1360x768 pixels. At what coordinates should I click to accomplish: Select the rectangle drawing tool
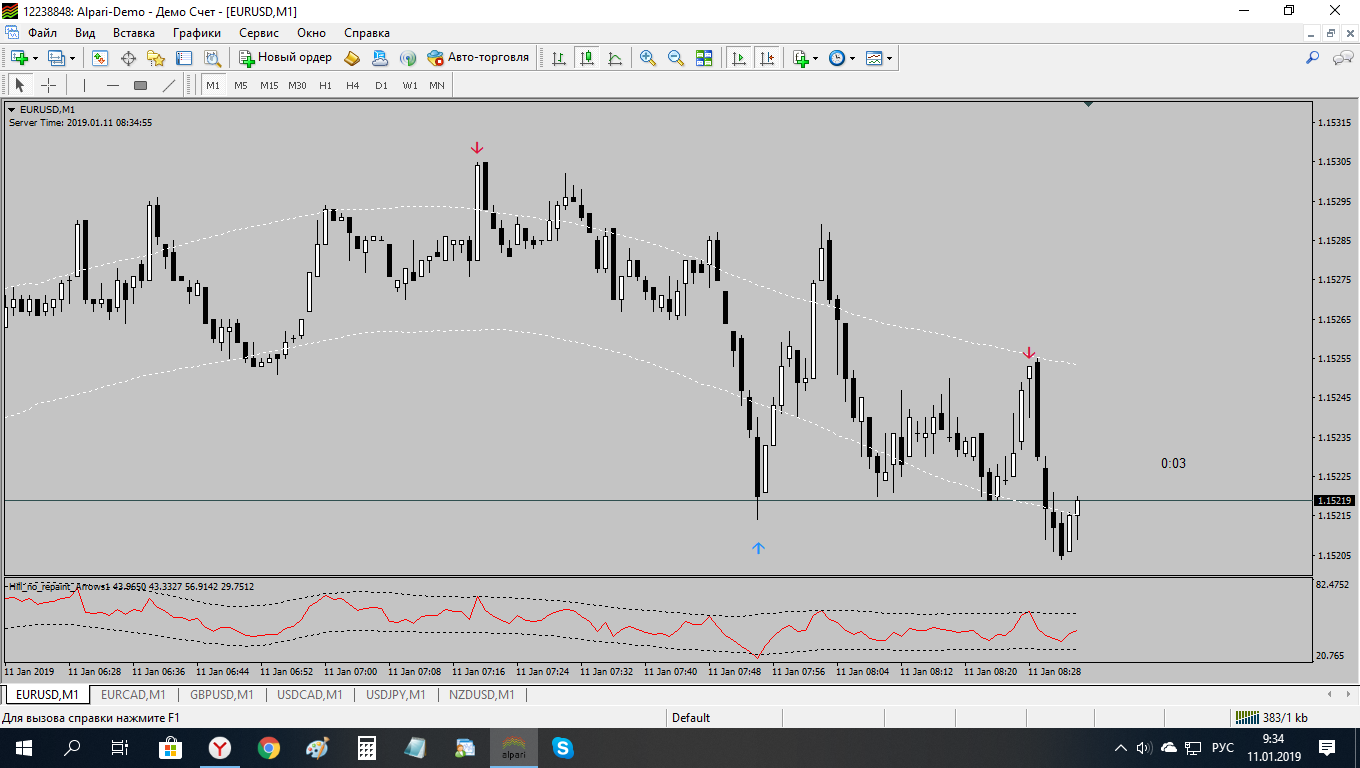point(140,85)
